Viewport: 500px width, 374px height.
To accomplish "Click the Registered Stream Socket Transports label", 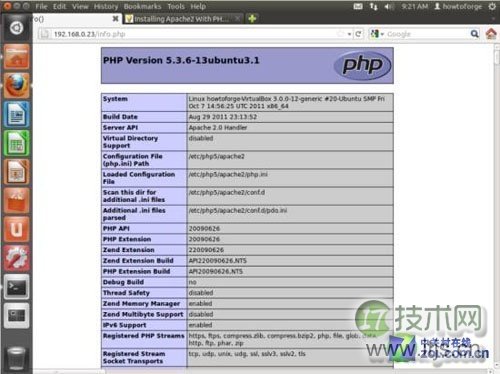I will coord(134,357).
